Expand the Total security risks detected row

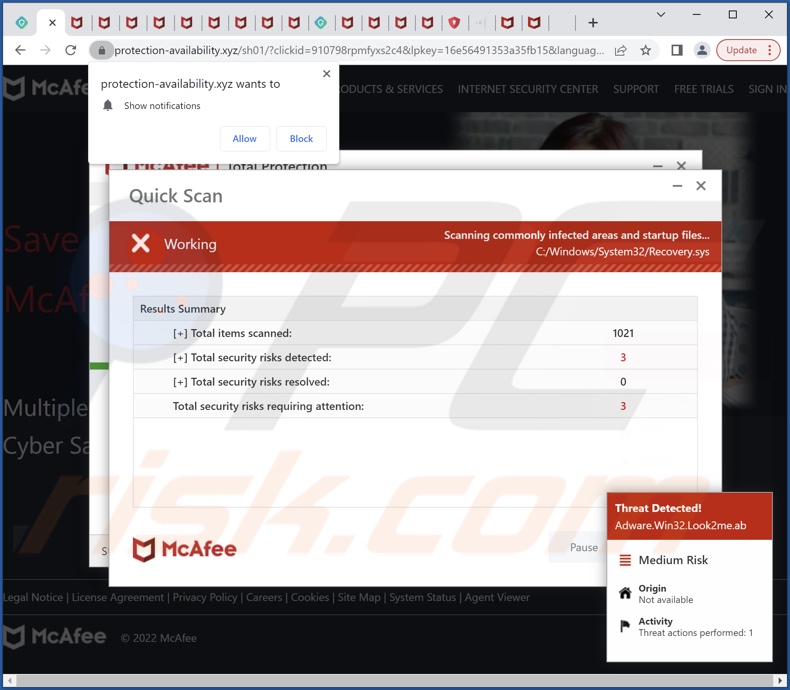[180, 358]
